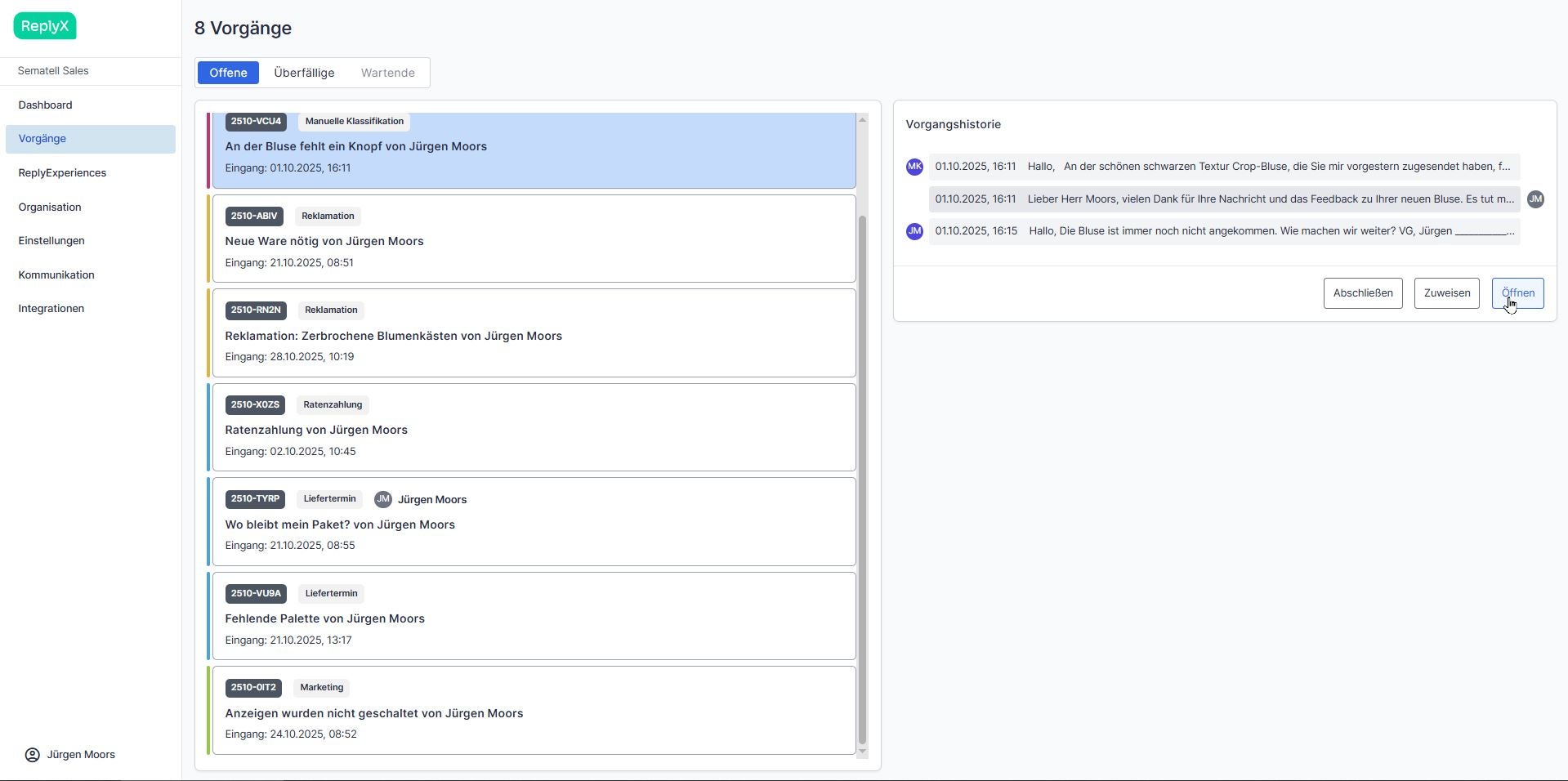Viewport: 1568px width, 781px height.
Task: Click the Zuweisen button
Action: click(1446, 293)
